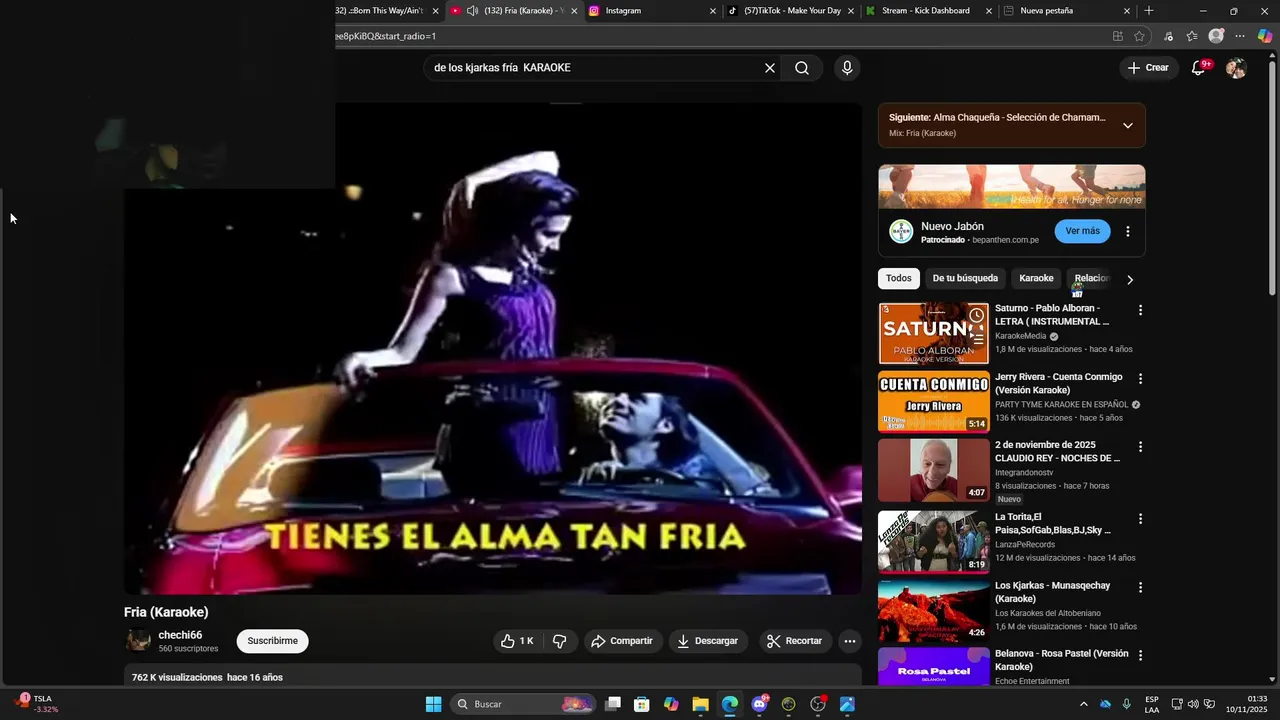Open the Cuenta Conmigo video thumbnail
This screenshot has width=1280, height=720.
tap(933, 402)
